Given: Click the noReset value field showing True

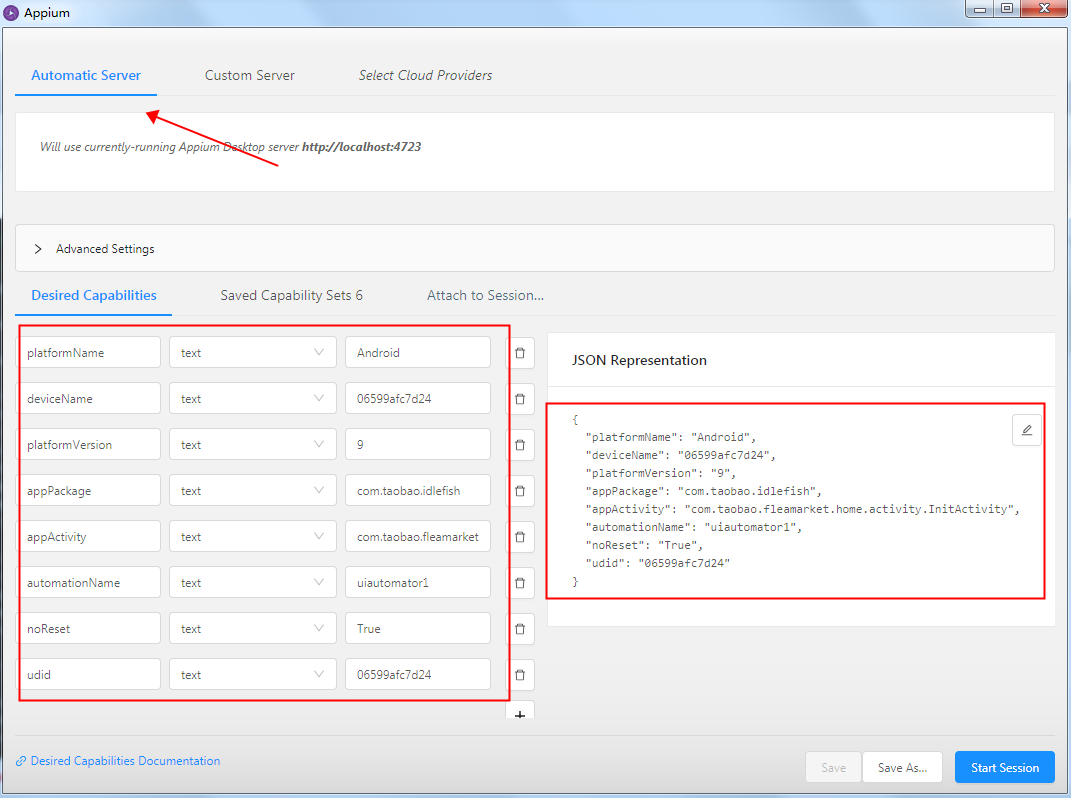Looking at the screenshot, I should coord(418,629).
